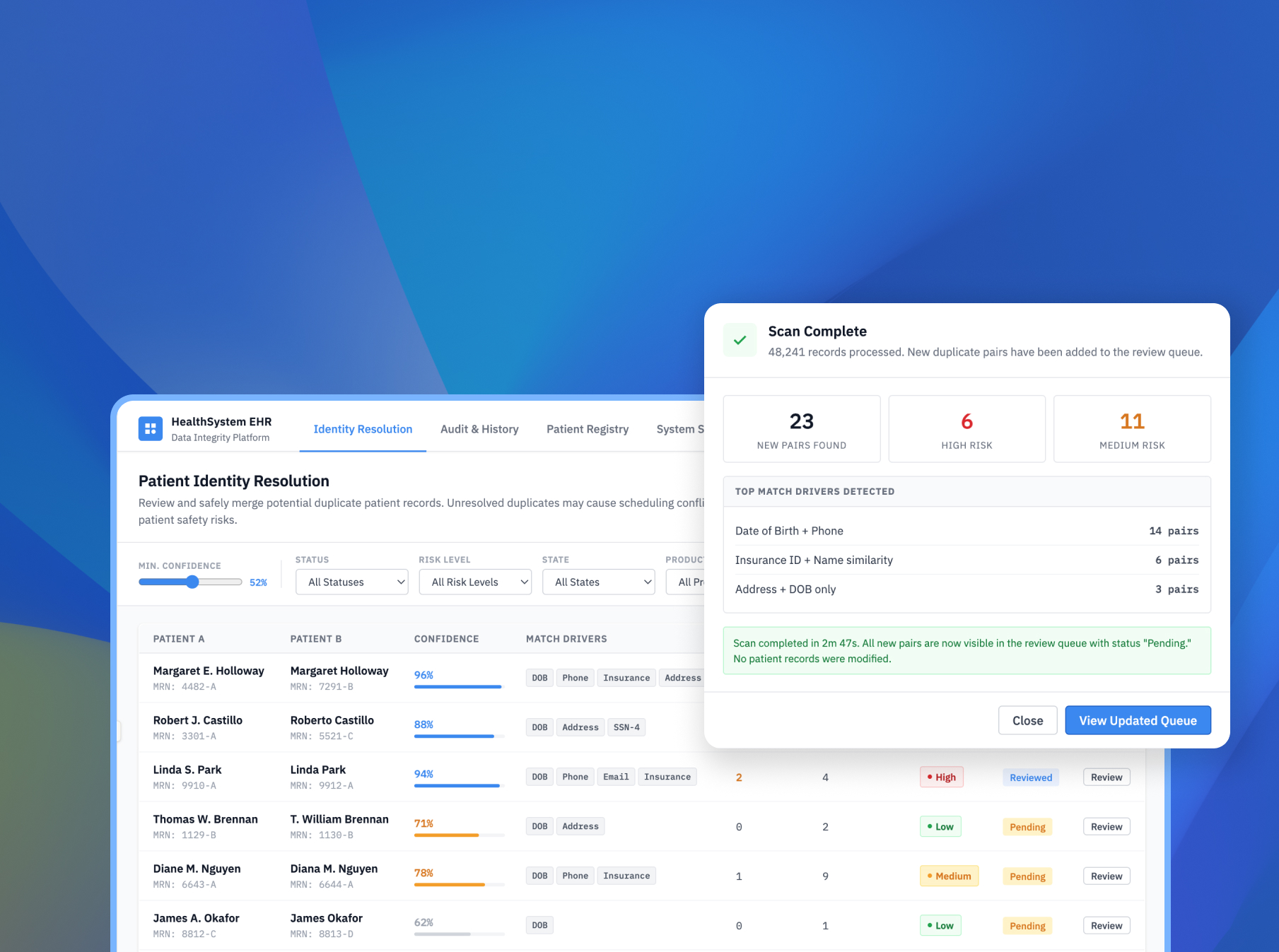Click Review for Diane M. Nguyen
This screenshot has height=952, width=1279.
click(x=1106, y=876)
